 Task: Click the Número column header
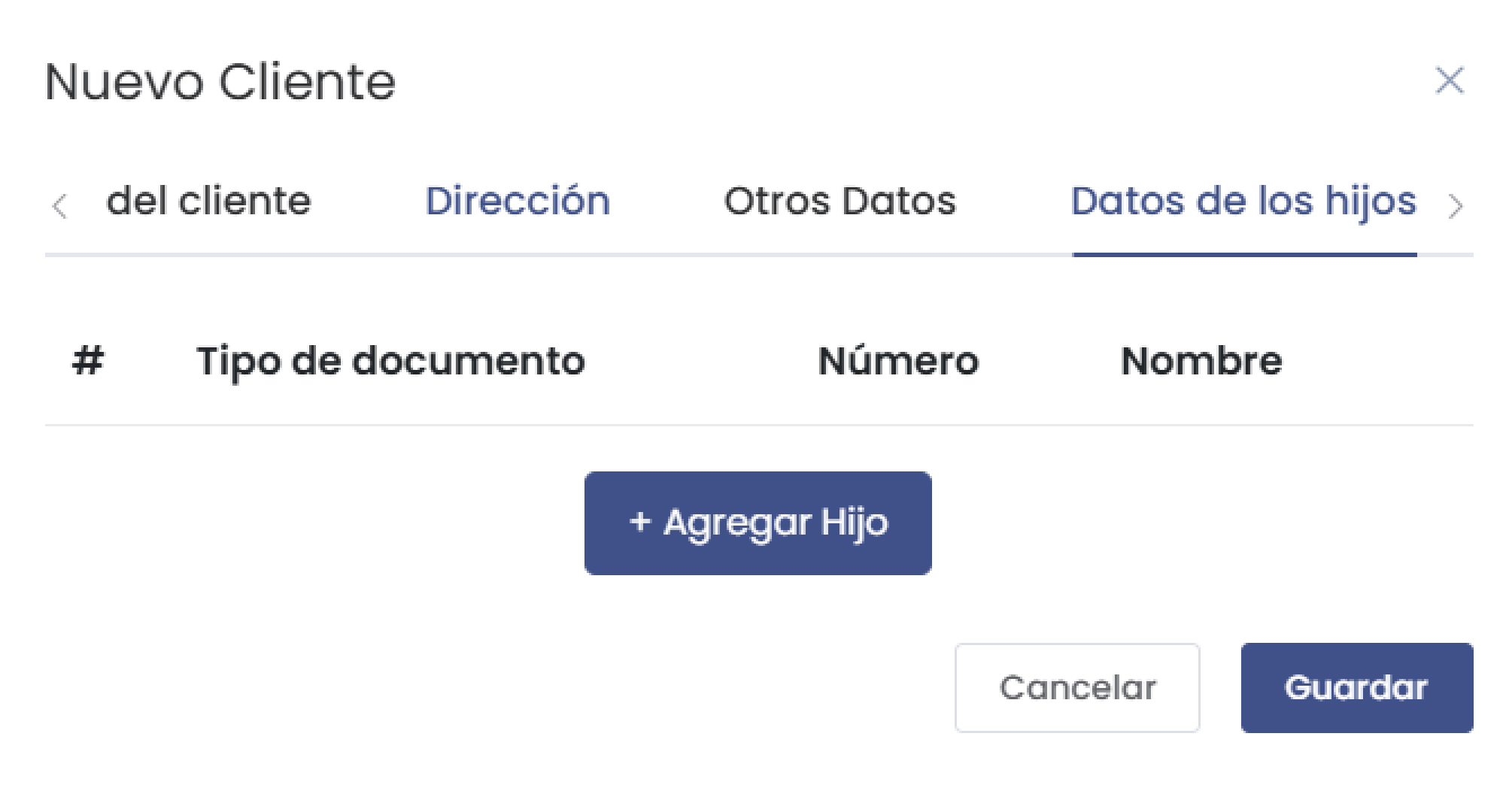tap(899, 362)
